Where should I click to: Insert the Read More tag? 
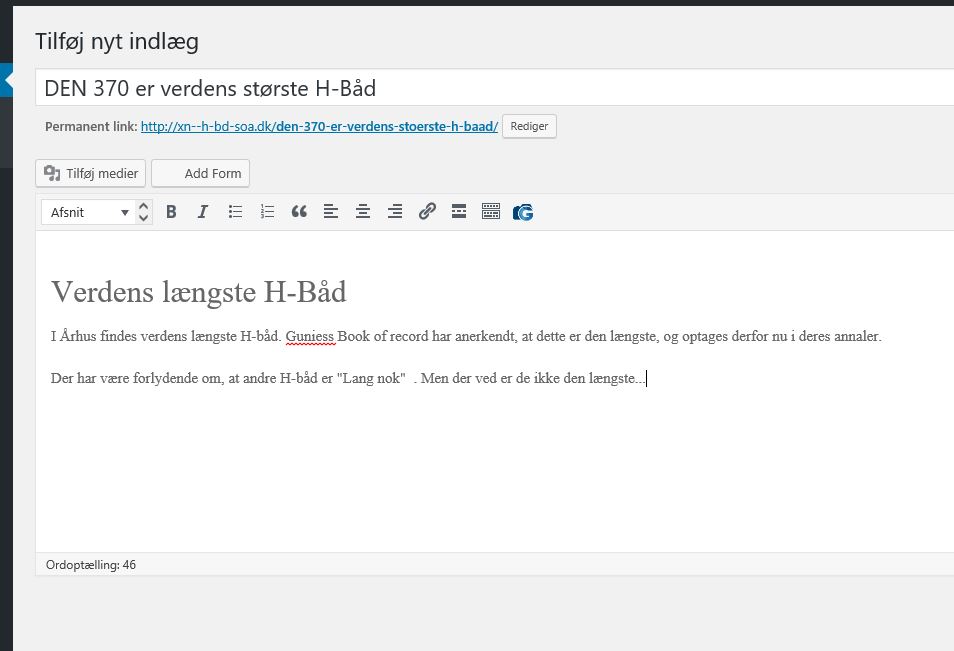459,212
